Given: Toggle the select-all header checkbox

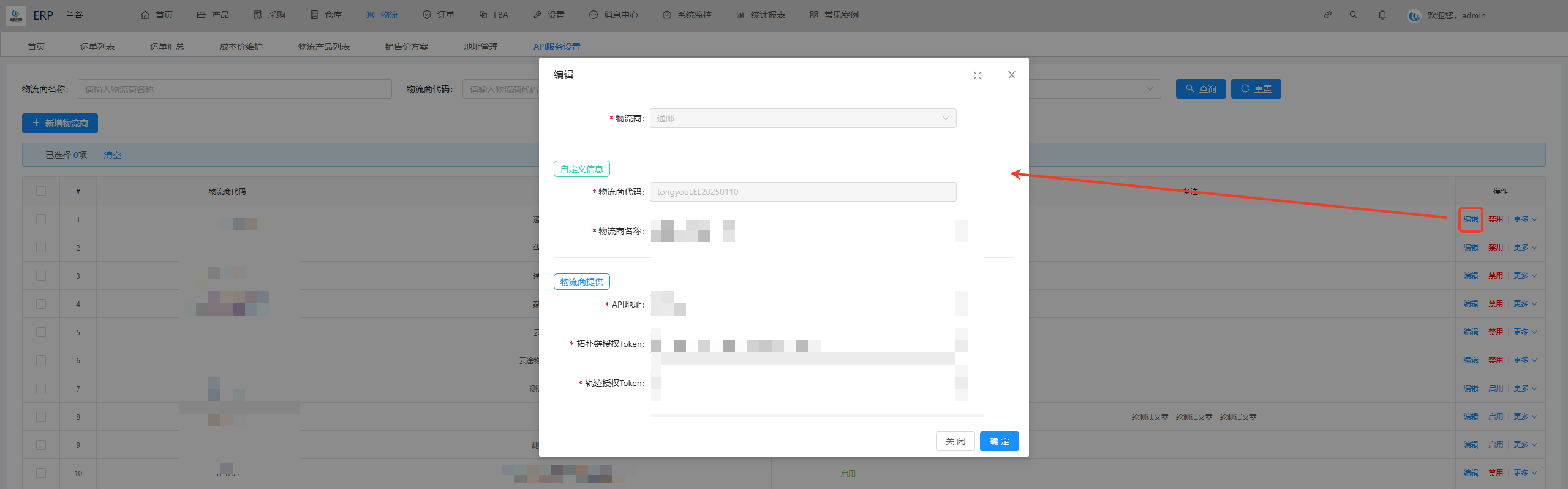Looking at the screenshot, I should coord(41,191).
